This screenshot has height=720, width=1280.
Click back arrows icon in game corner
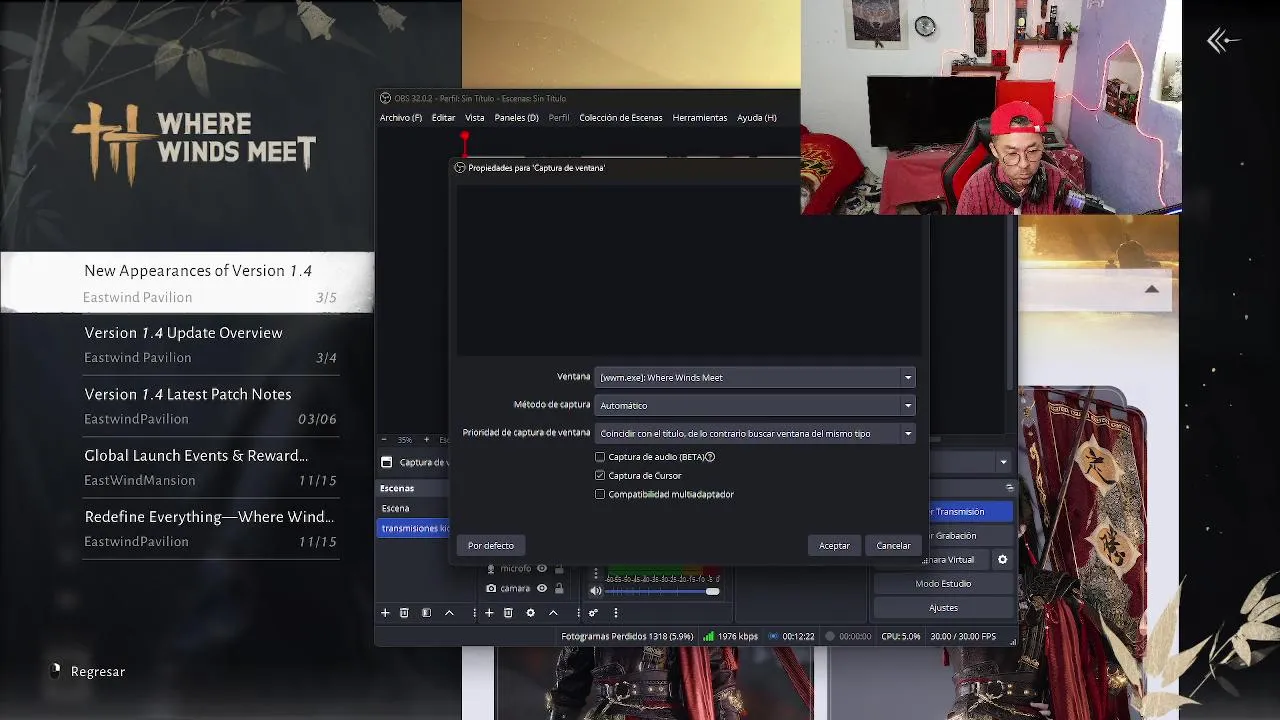[1222, 41]
